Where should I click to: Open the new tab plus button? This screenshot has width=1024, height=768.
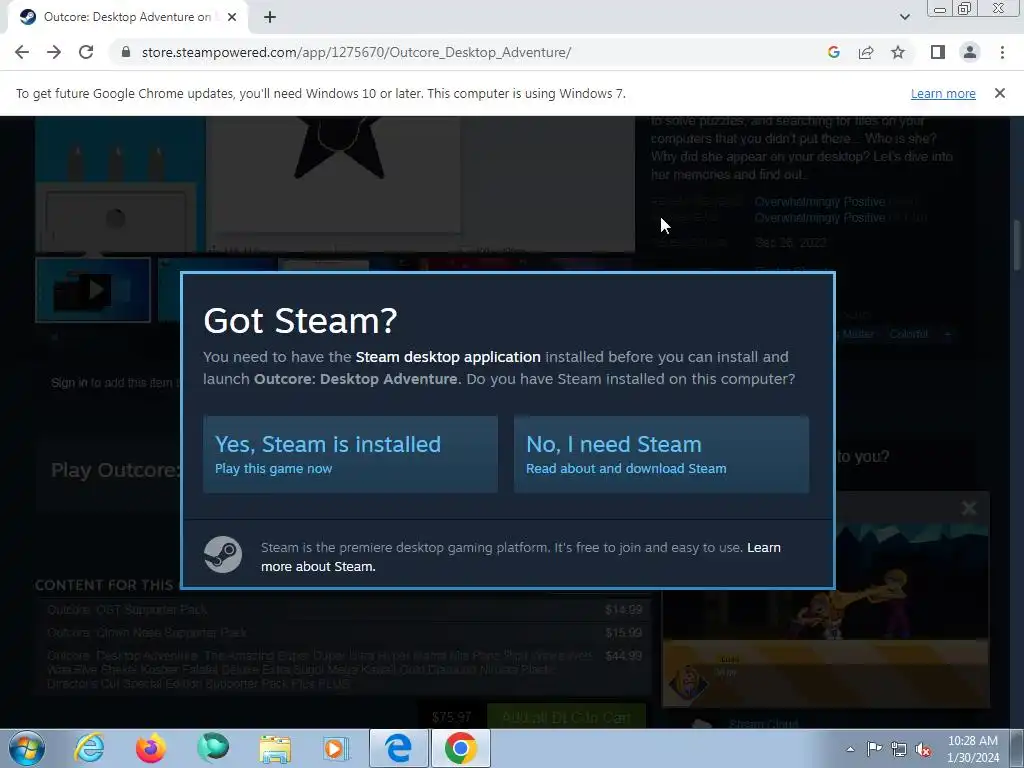(270, 17)
